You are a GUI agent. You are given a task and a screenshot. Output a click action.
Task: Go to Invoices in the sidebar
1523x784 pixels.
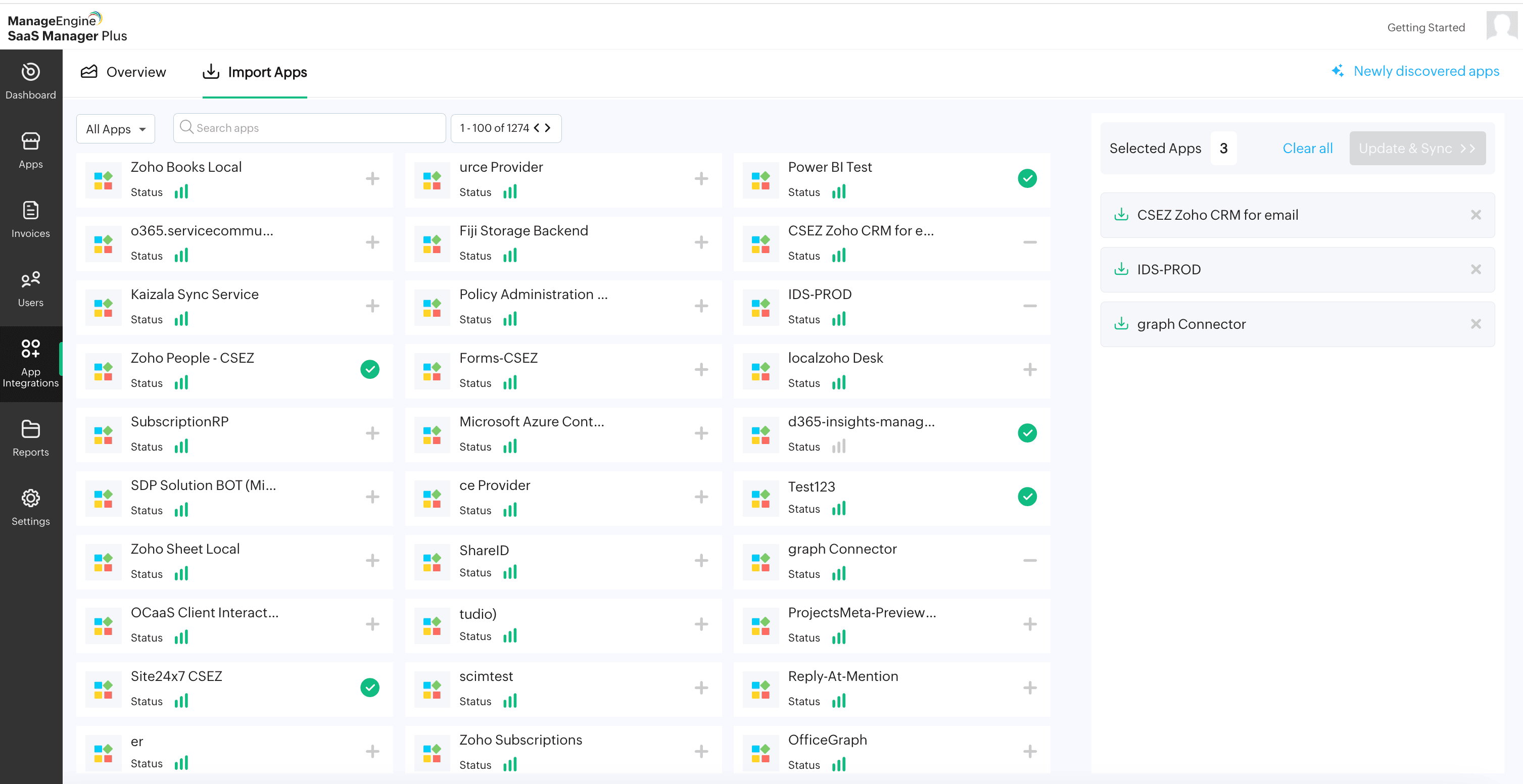tap(31, 219)
